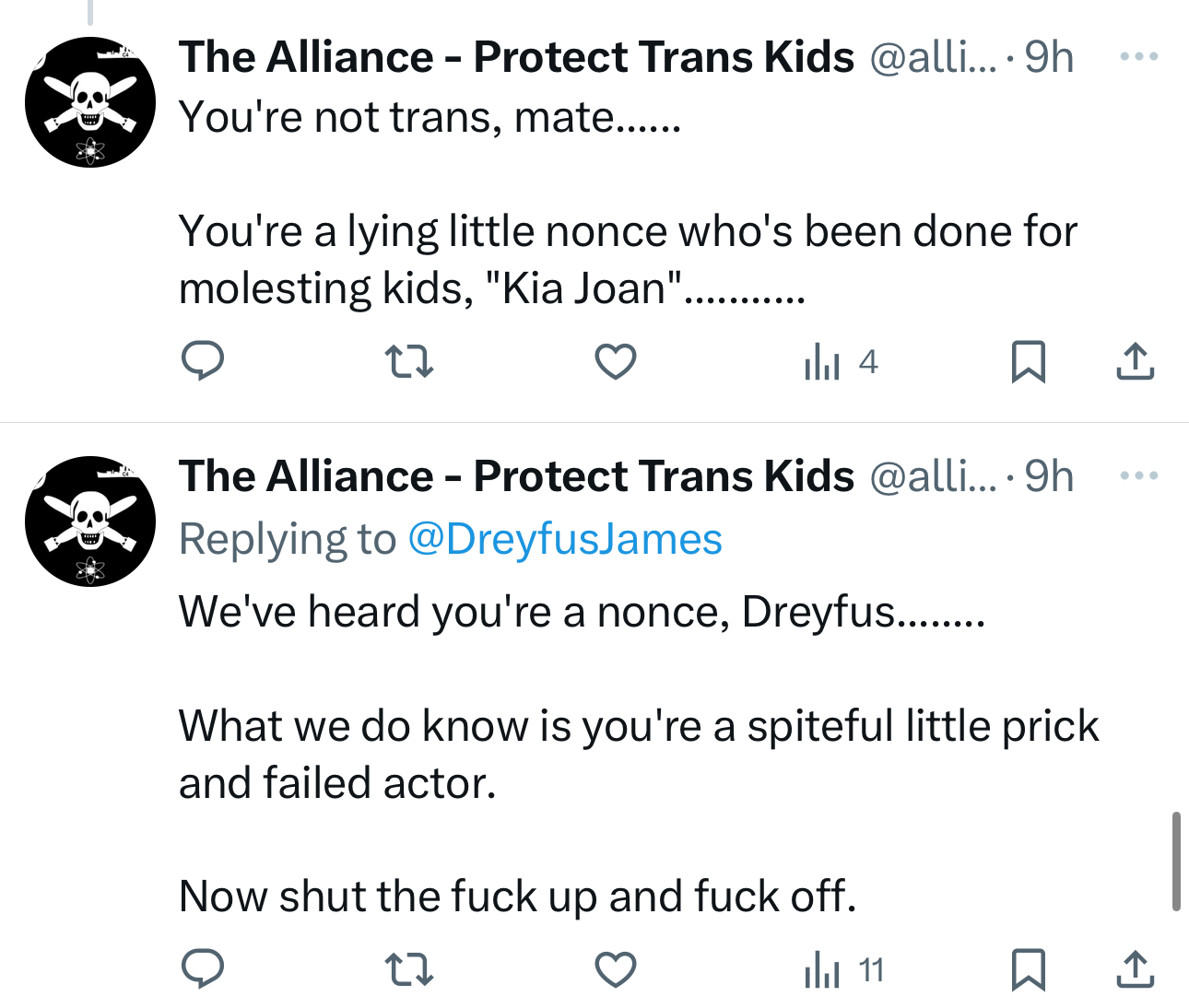Viewport: 1189px width, 1008px height.
Task: Share the reply to @DreyfusJames tweet
Action: [1135, 970]
